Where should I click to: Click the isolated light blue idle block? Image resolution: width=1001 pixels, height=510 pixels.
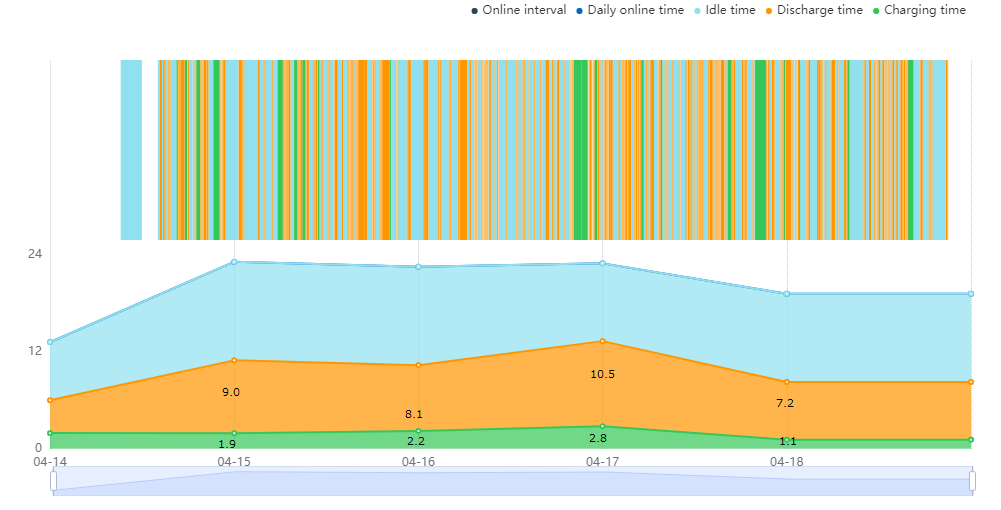[131, 150]
